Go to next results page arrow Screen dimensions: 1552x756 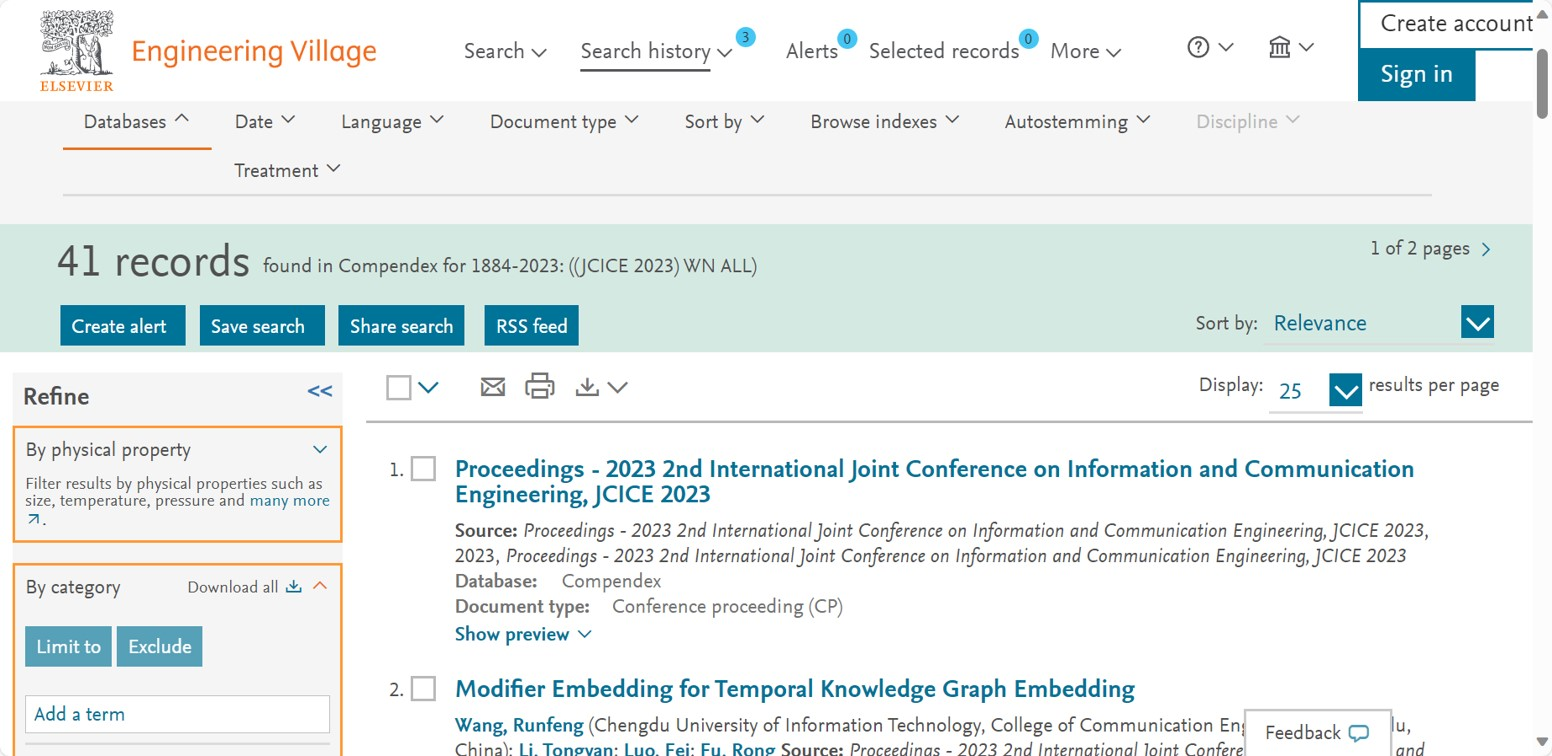(x=1486, y=250)
